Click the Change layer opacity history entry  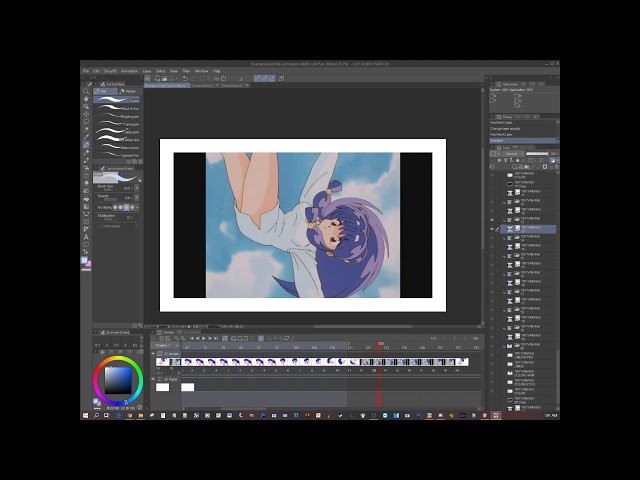coord(522,129)
